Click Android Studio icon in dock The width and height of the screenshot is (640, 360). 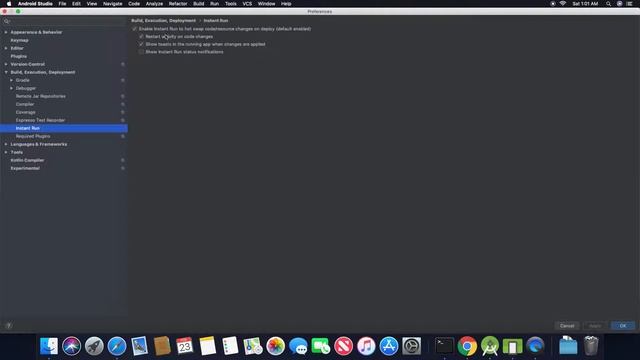(490, 346)
